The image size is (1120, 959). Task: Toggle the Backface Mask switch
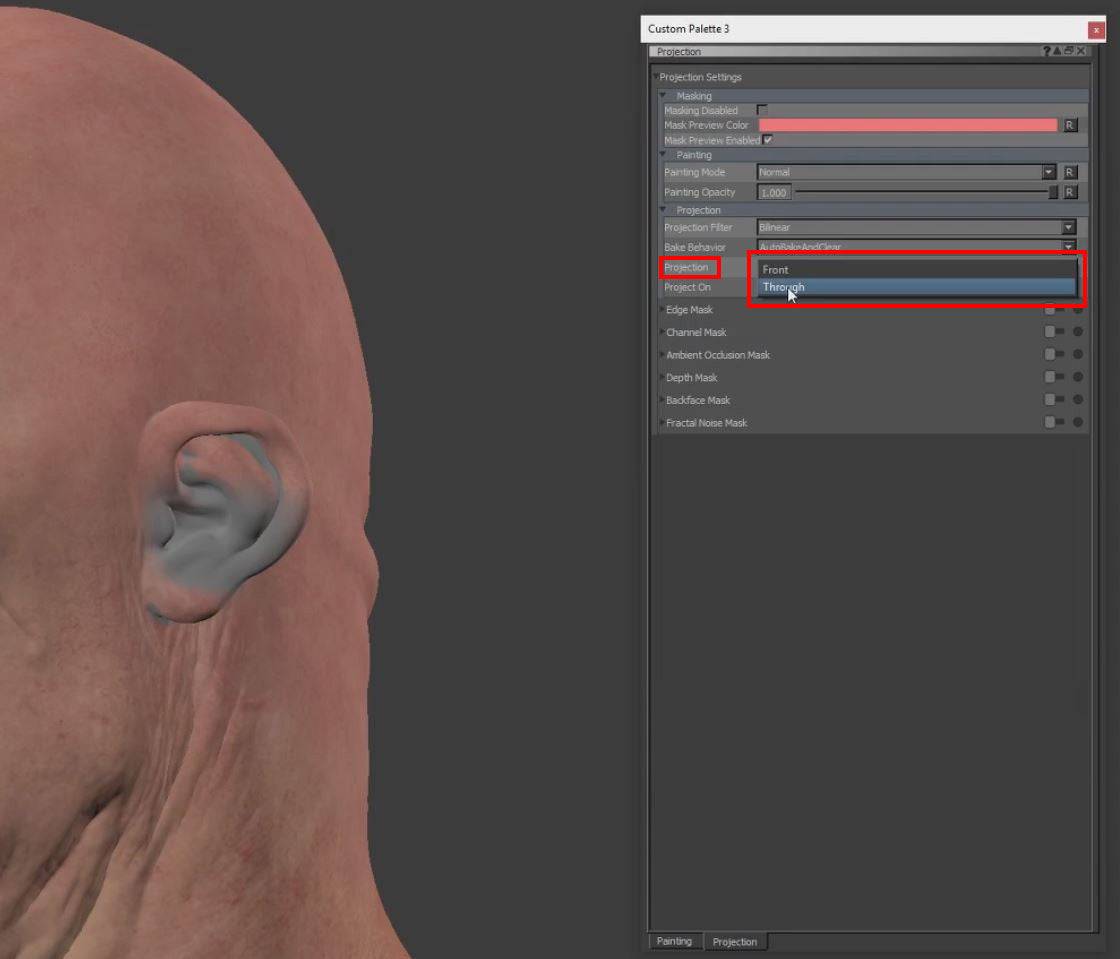1054,400
